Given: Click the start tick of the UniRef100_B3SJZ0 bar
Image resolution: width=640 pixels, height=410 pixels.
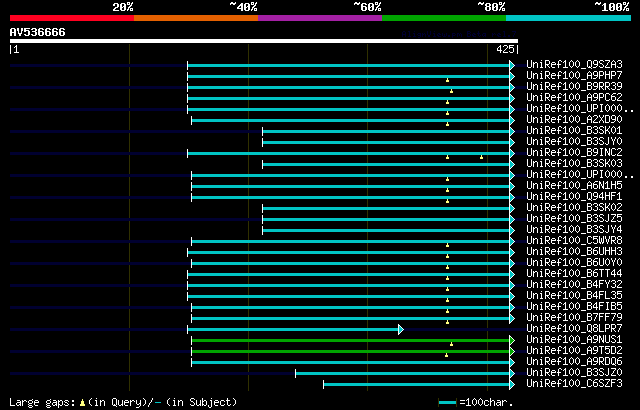Looking at the screenshot, I should tap(296, 373).
